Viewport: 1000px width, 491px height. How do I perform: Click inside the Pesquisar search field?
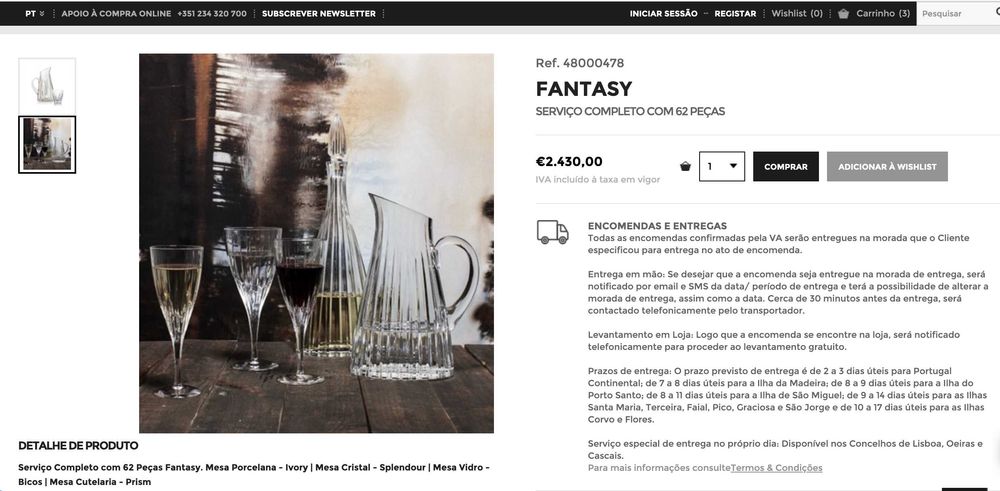pos(958,13)
